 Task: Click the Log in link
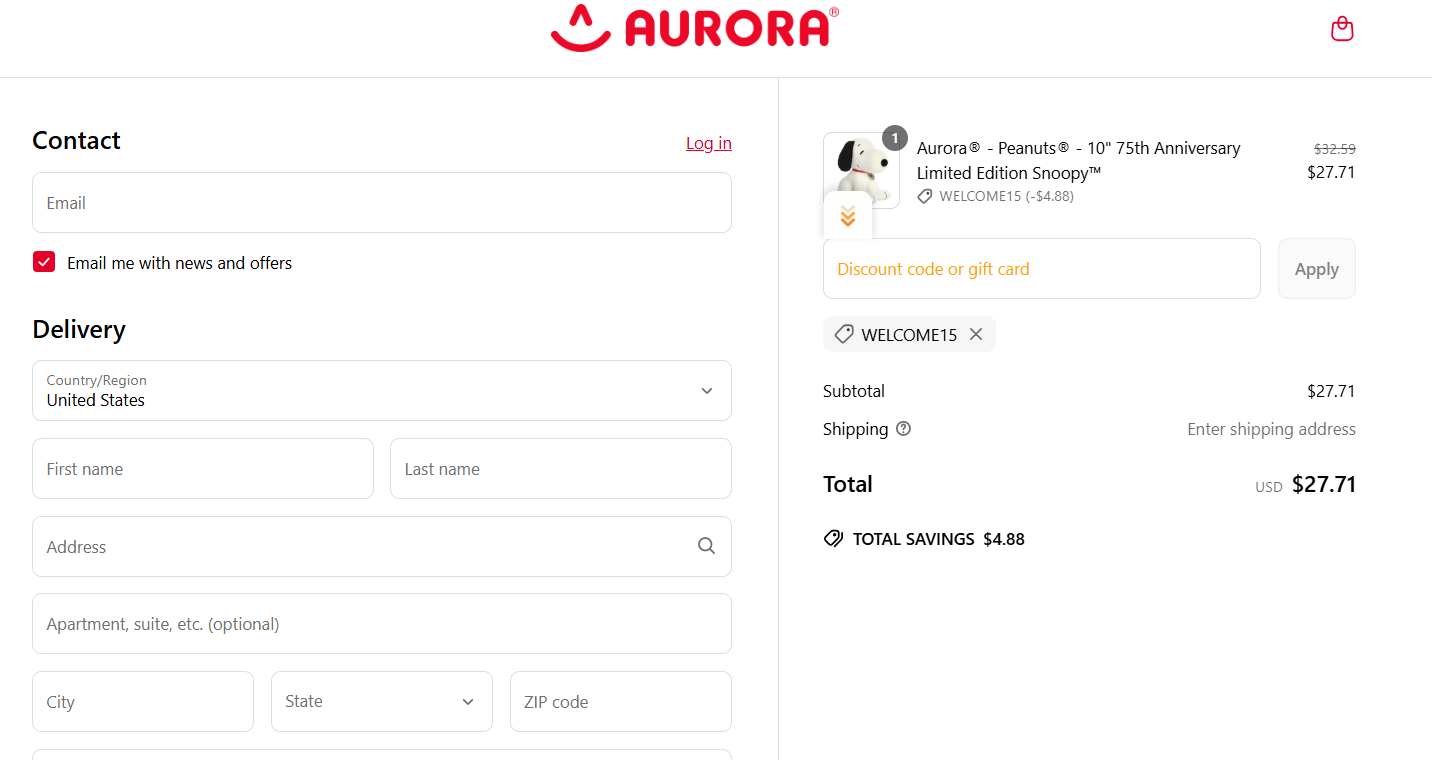pos(708,143)
